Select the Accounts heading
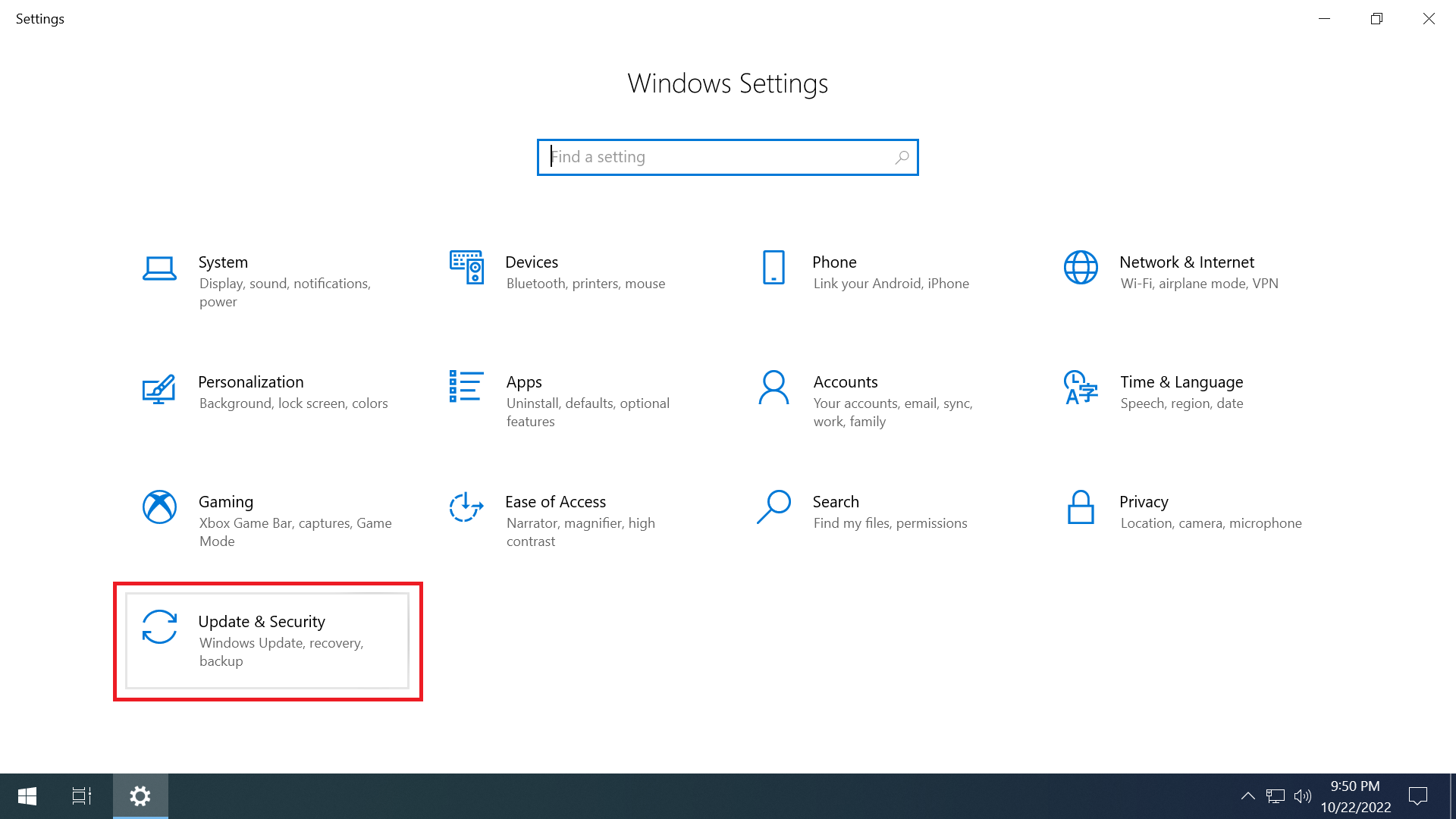 point(846,382)
